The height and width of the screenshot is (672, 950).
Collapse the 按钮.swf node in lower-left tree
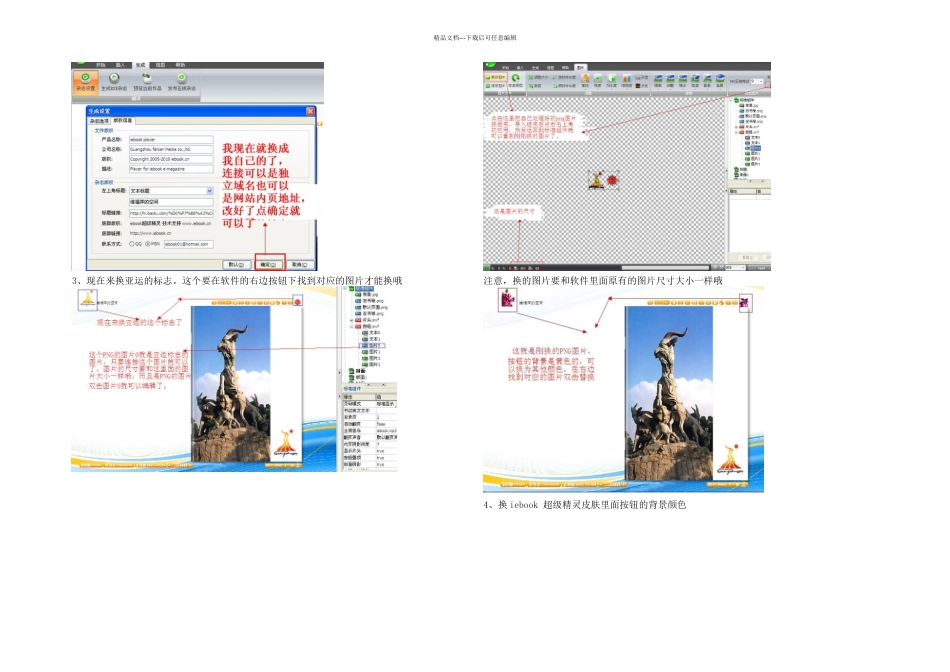pyautogui.click(x=351, y=327)
